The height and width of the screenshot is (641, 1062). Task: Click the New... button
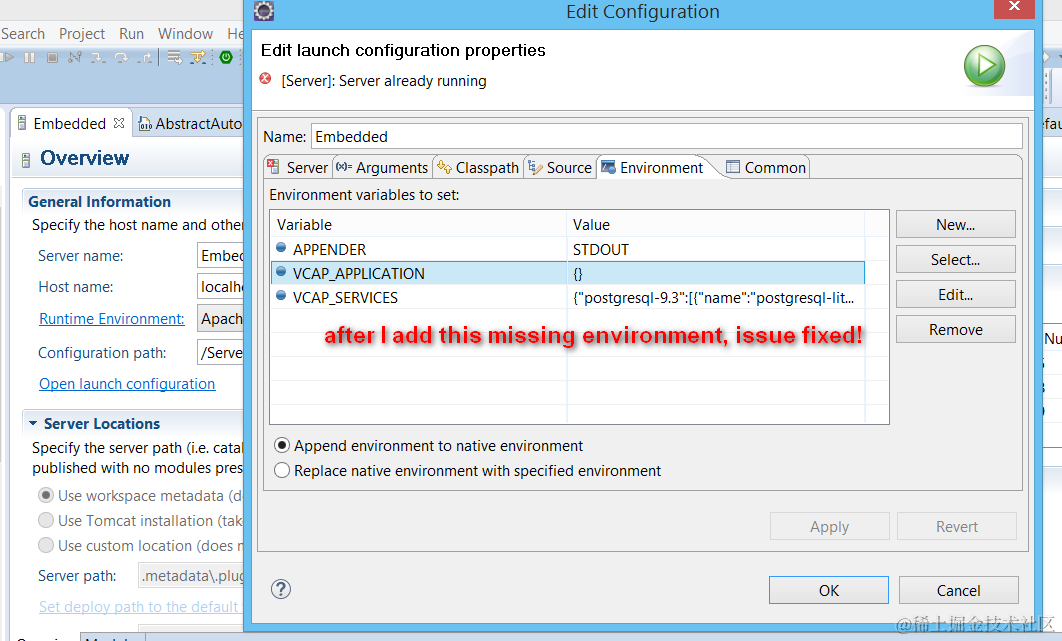(956, 224)
